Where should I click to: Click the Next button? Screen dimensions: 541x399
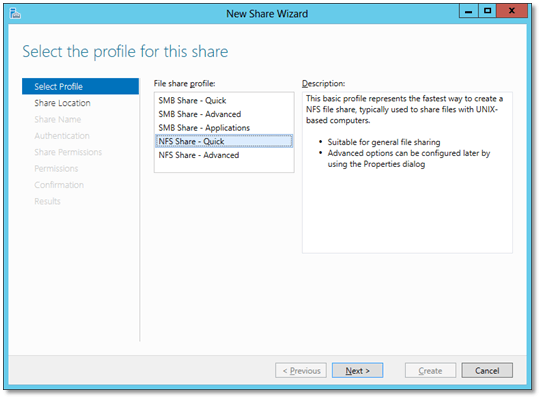[357, 370]
